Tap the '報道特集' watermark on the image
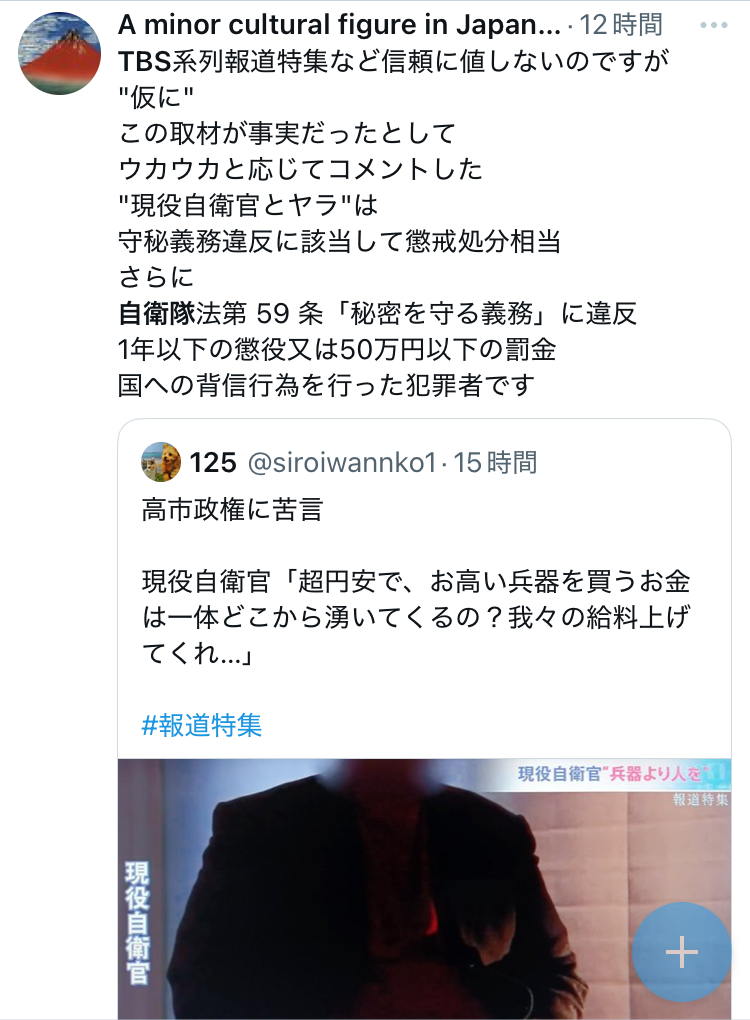750x1020 pixels. 701,799
